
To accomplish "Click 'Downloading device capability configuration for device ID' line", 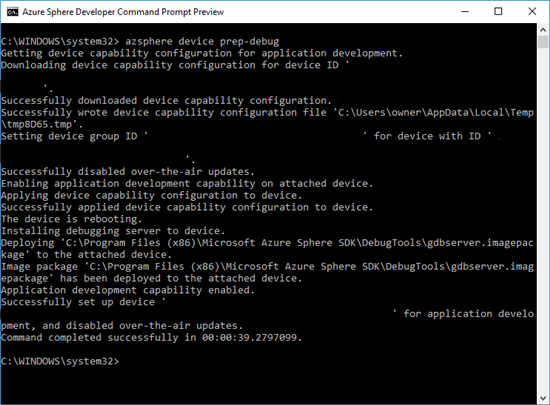I will tap(175, 65).
